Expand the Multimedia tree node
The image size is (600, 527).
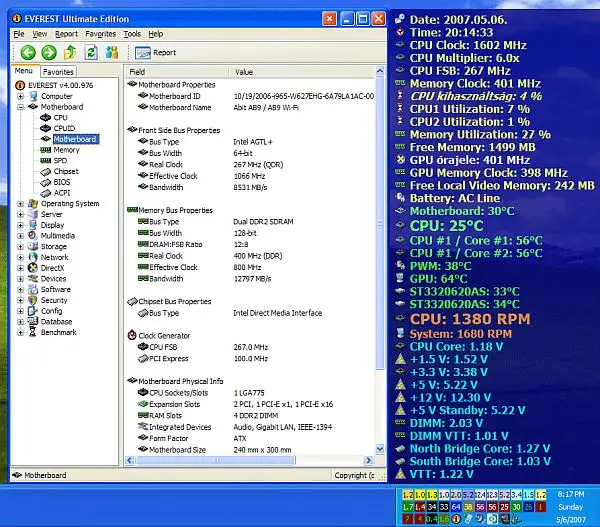(x=21, y=236)
